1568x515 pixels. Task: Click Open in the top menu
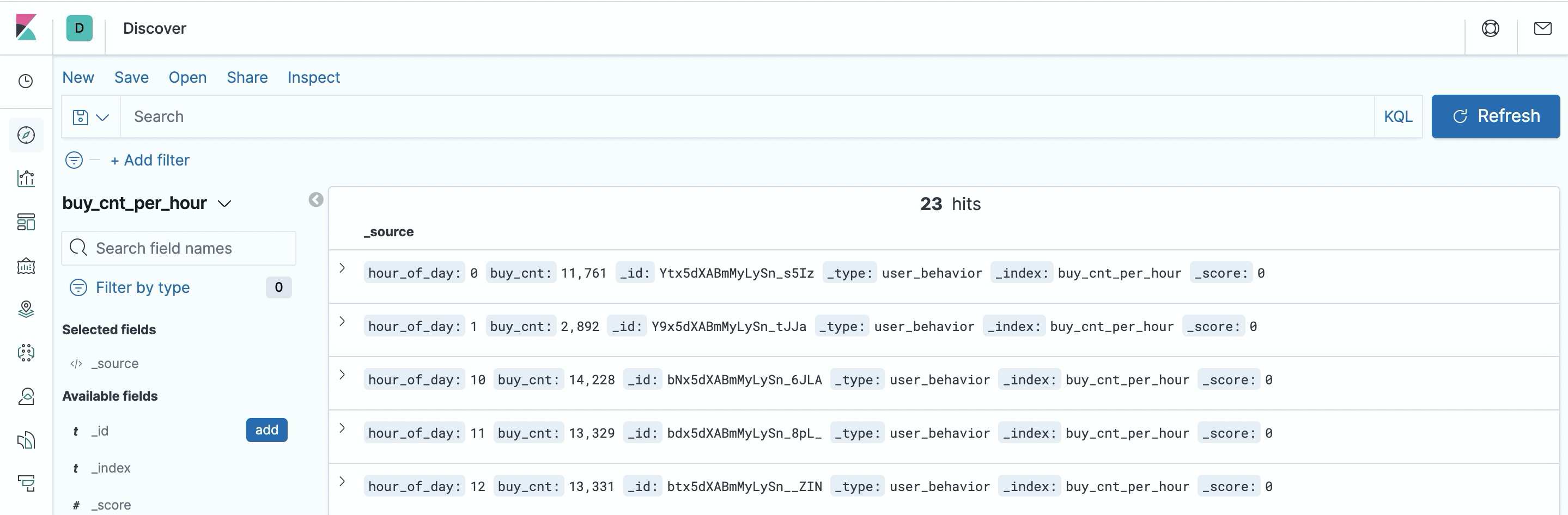click(187, 77)
